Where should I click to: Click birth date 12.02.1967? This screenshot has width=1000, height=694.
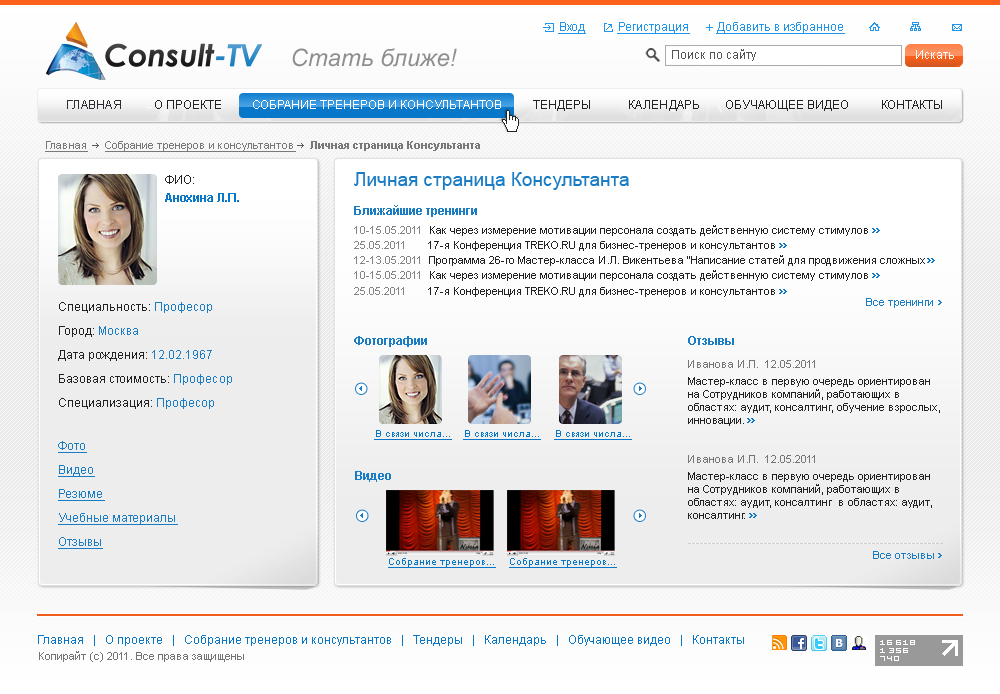(x=181, y=355)
